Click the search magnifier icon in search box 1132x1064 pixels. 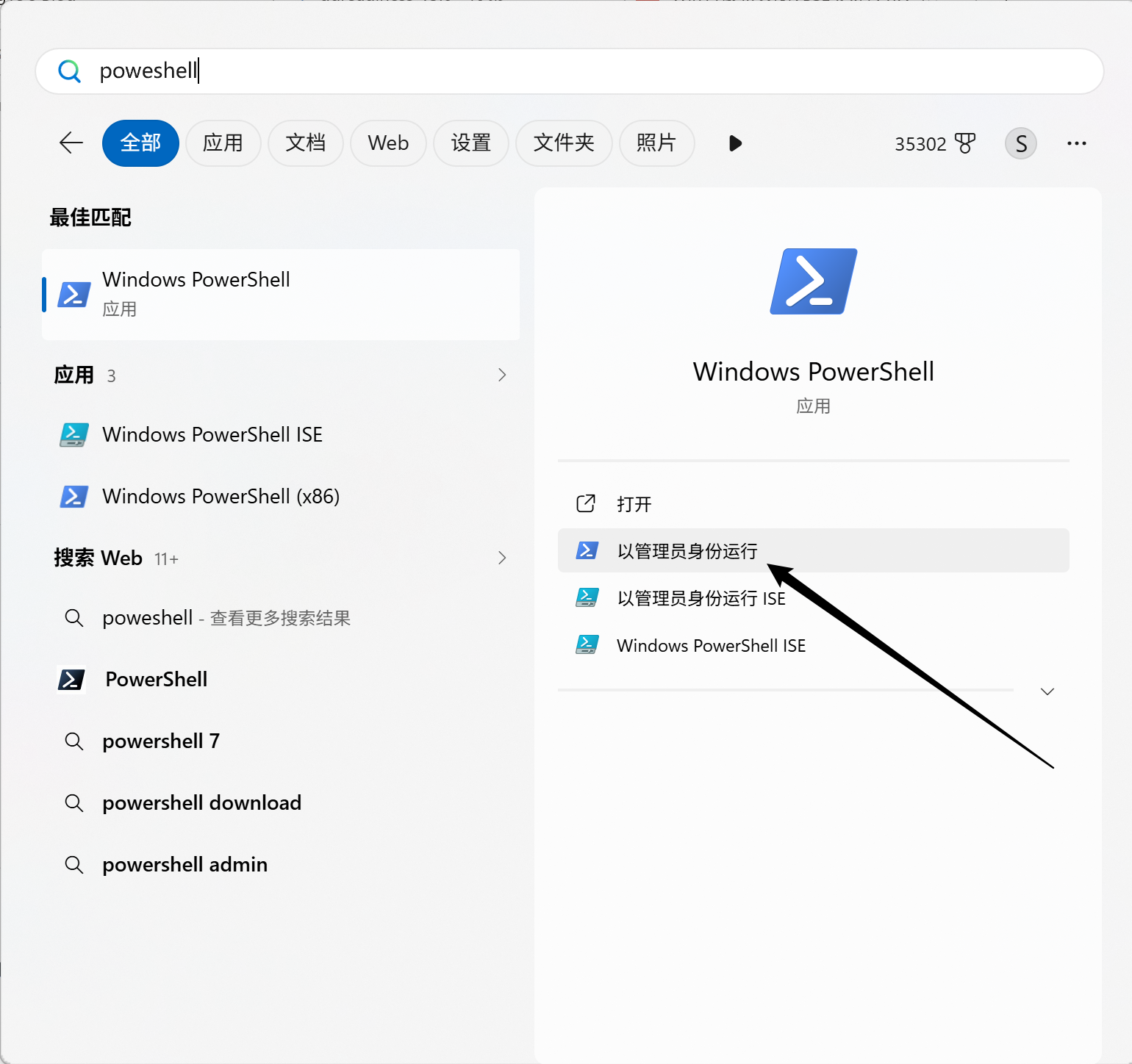click(x=69, y=71)
